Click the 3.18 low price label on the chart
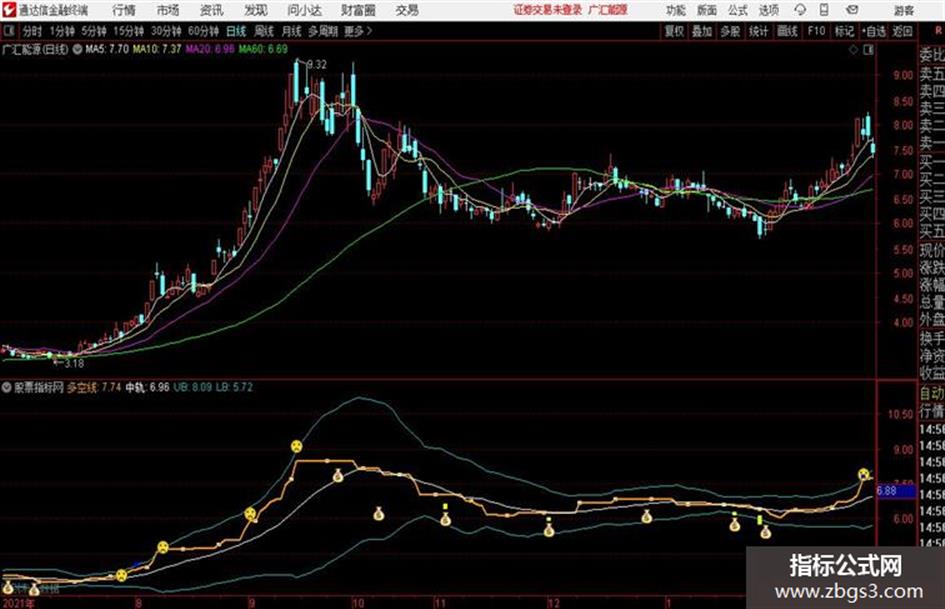The width and height of the screenshot is (945, 609). click(74, 363)
